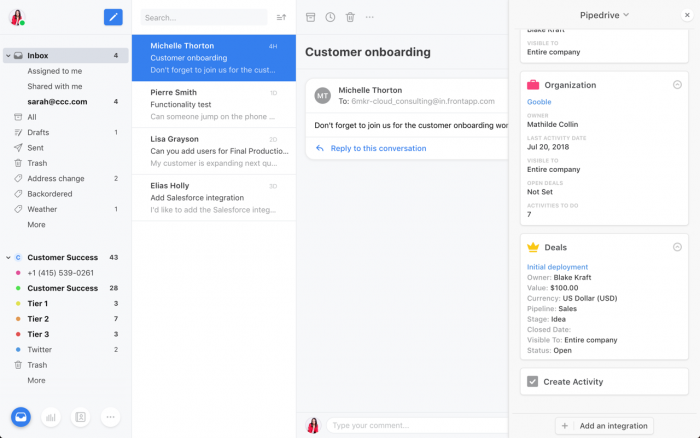This screenshot has width=700, height=438.
Task: Open the Pipedrive integration dropdown
Action: (604, 15)
